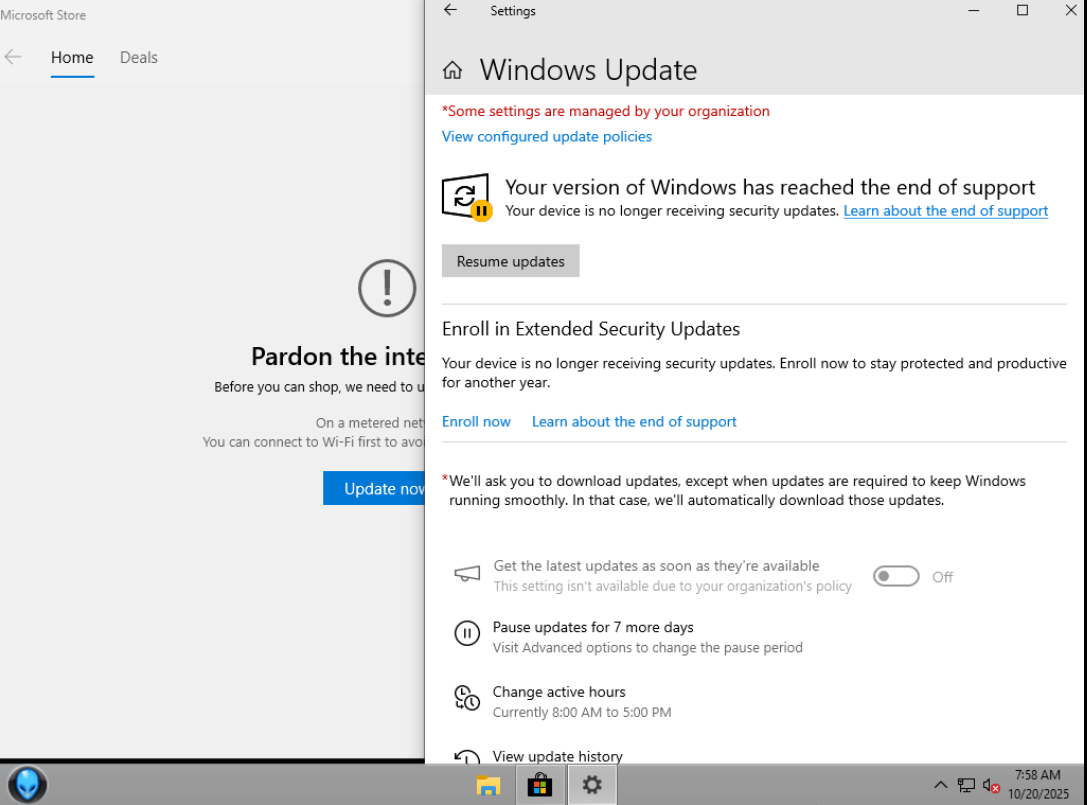
Task: Show hidden system tray icons
Action: [x=940, y=785]
